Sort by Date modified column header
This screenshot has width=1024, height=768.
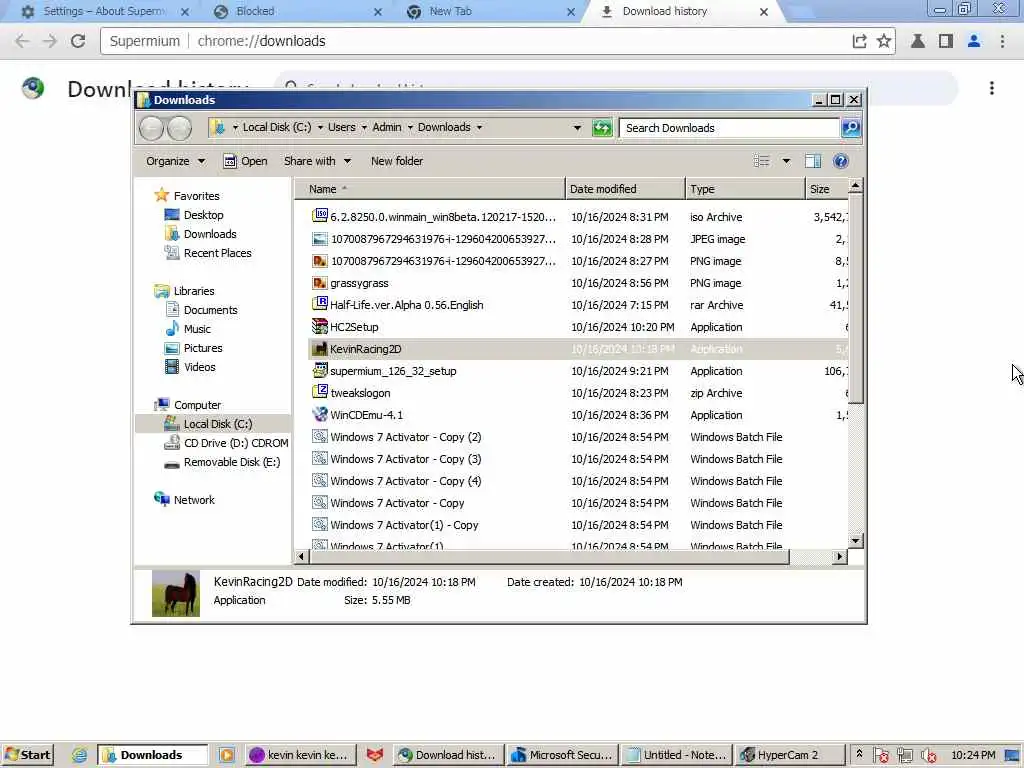(x=625, y=189)
